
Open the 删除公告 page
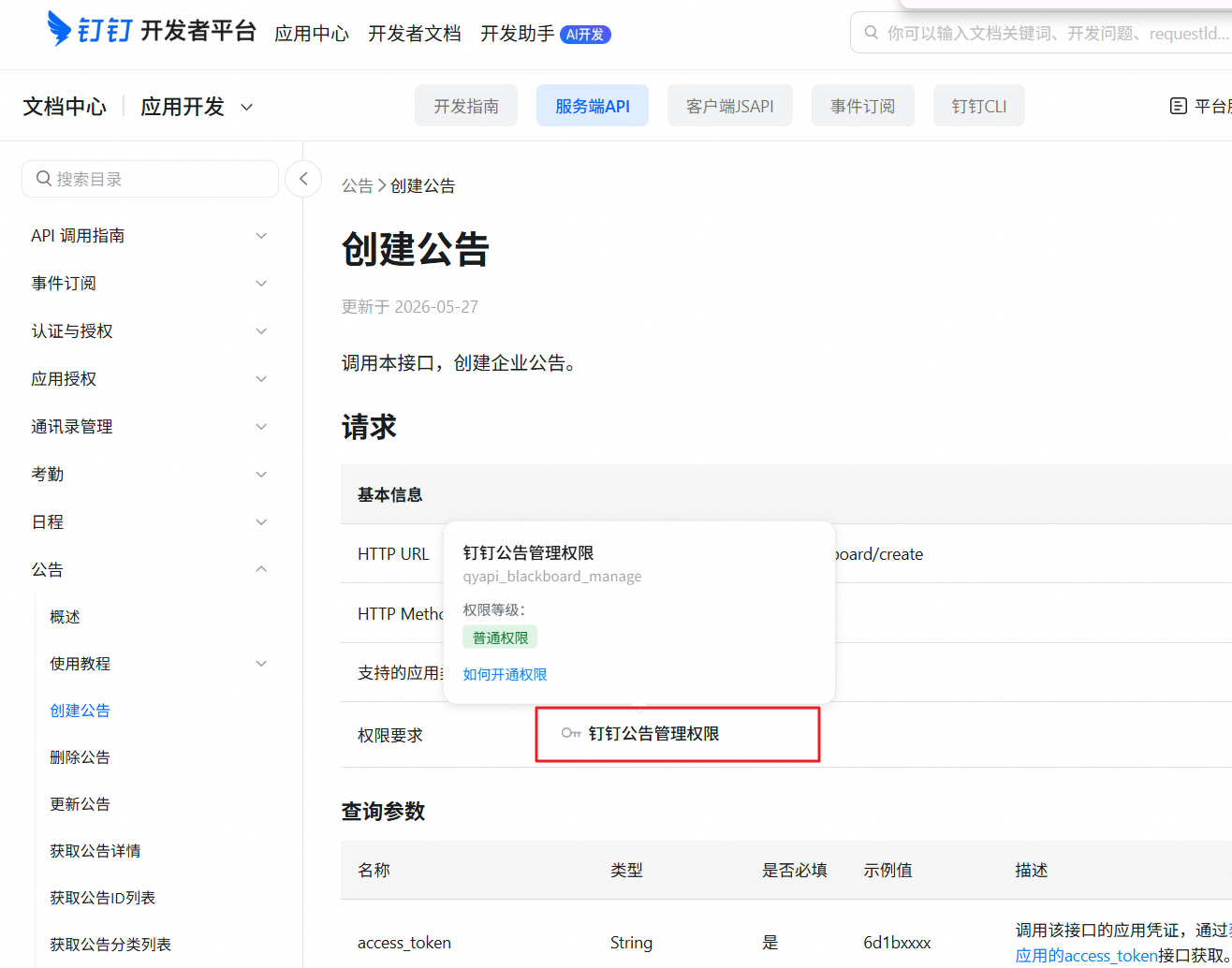[x=80, y=757]
